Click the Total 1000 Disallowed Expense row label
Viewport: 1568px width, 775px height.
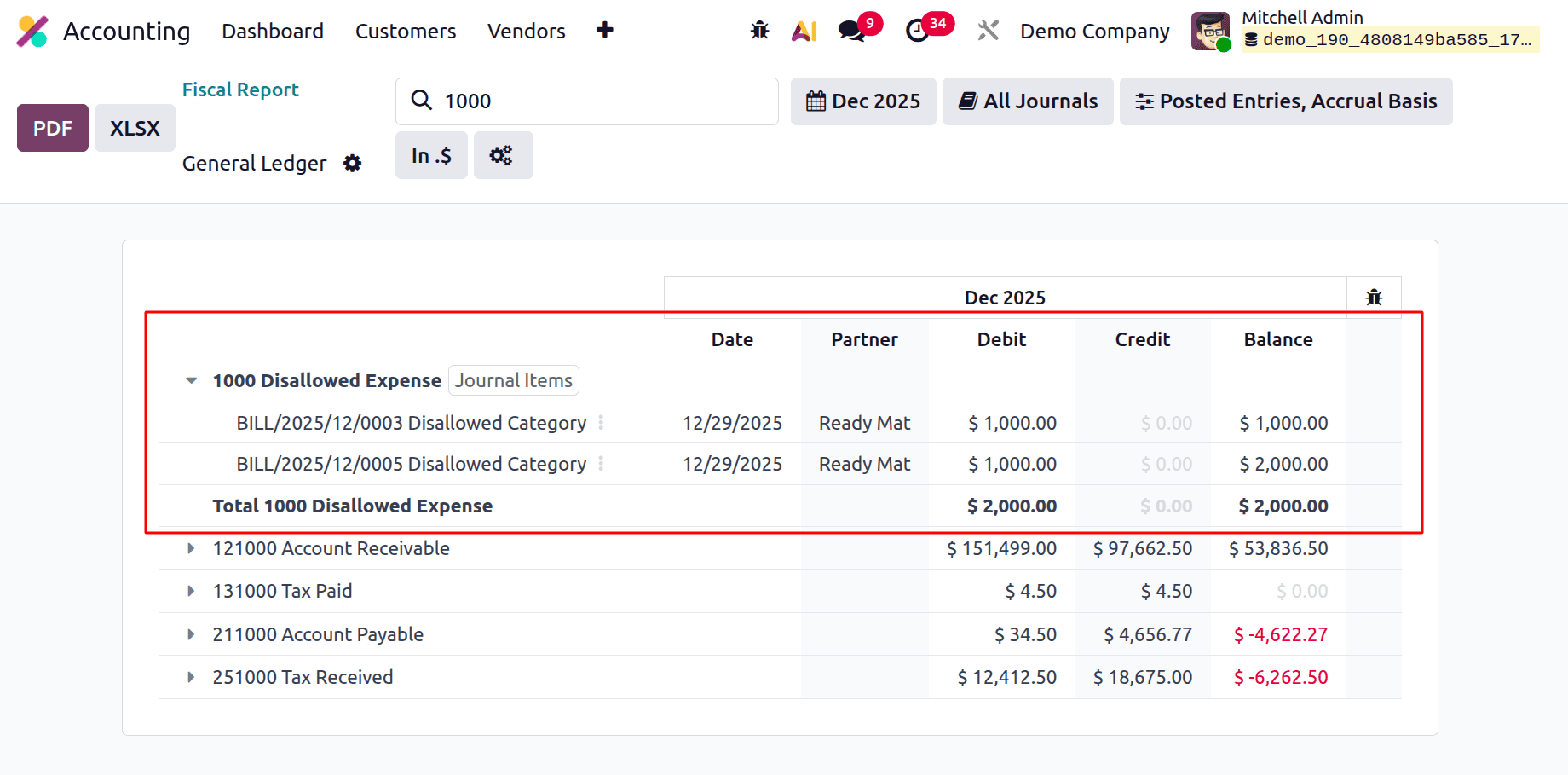pyautogui.click(x=353, y=506)
